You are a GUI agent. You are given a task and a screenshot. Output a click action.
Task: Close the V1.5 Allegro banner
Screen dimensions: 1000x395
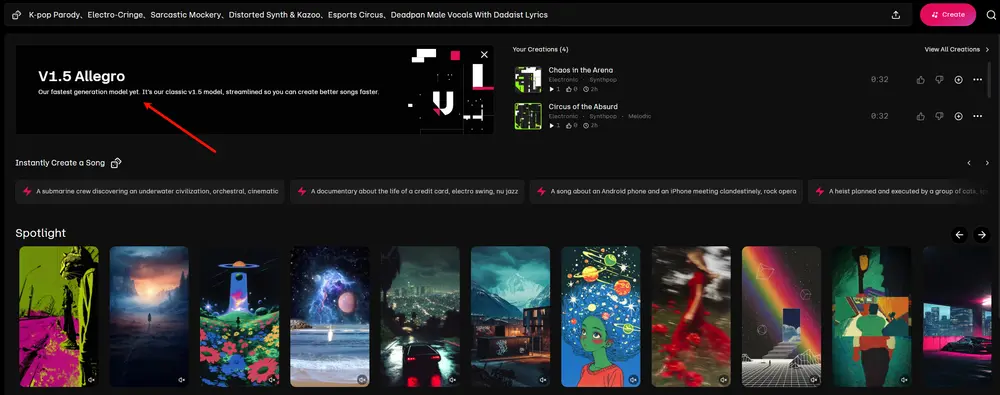click(484, 55)
